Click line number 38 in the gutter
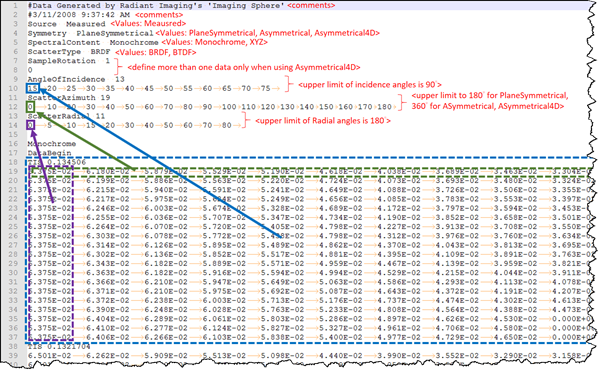 point(13,346)
